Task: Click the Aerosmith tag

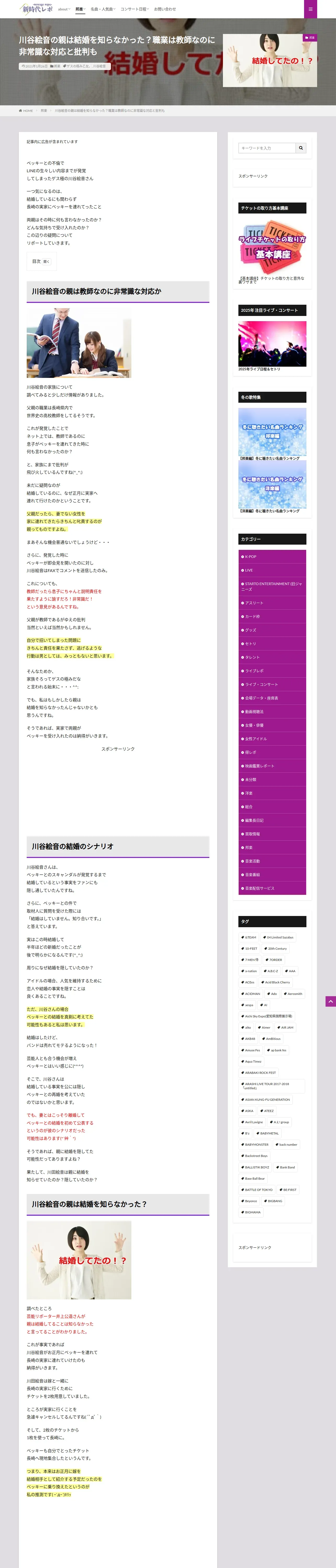Action: (x=293, y=994)
